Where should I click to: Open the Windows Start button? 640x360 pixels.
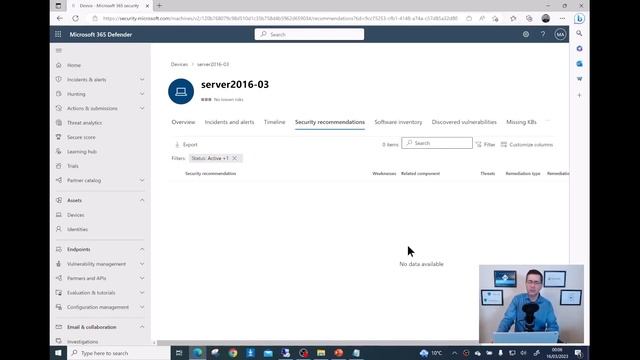(58, 353)
